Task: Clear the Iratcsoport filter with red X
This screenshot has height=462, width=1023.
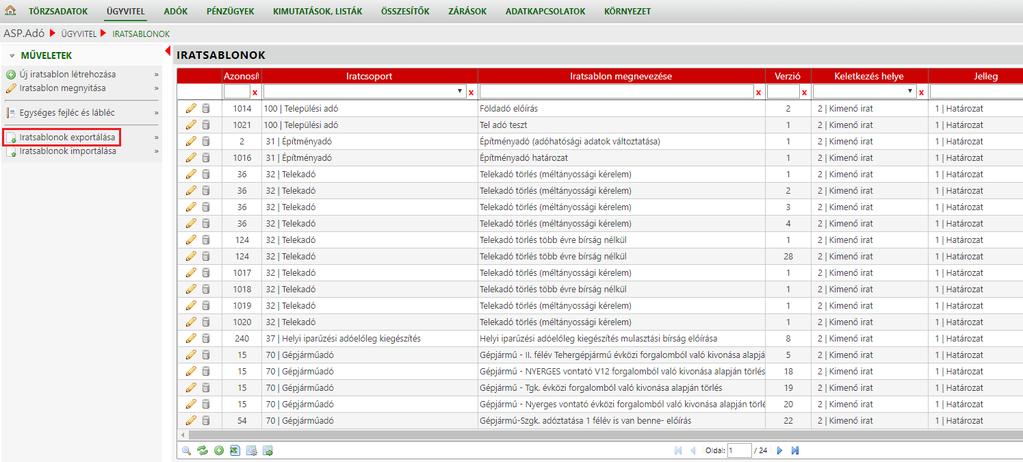Action: click(x=471, y=93)
